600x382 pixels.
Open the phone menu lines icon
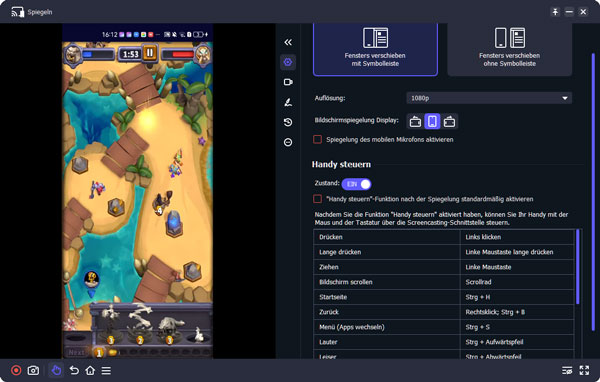(106, 370)
